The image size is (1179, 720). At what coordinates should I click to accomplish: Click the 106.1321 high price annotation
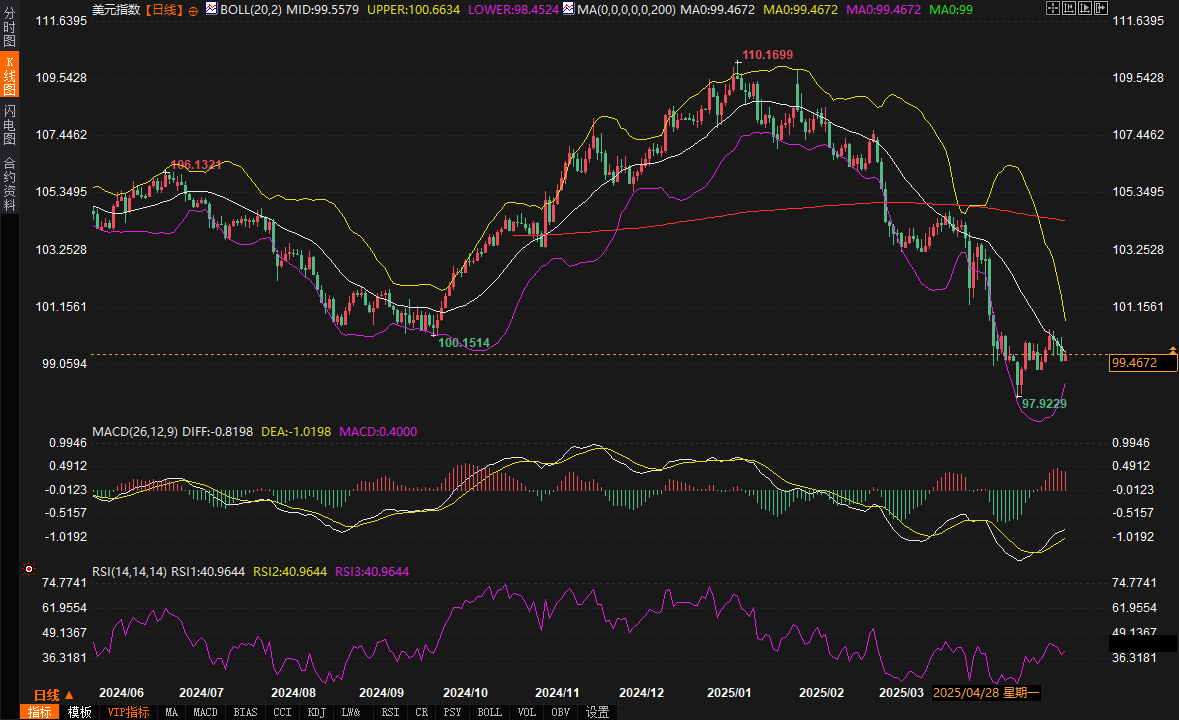(x=196, y=165)
